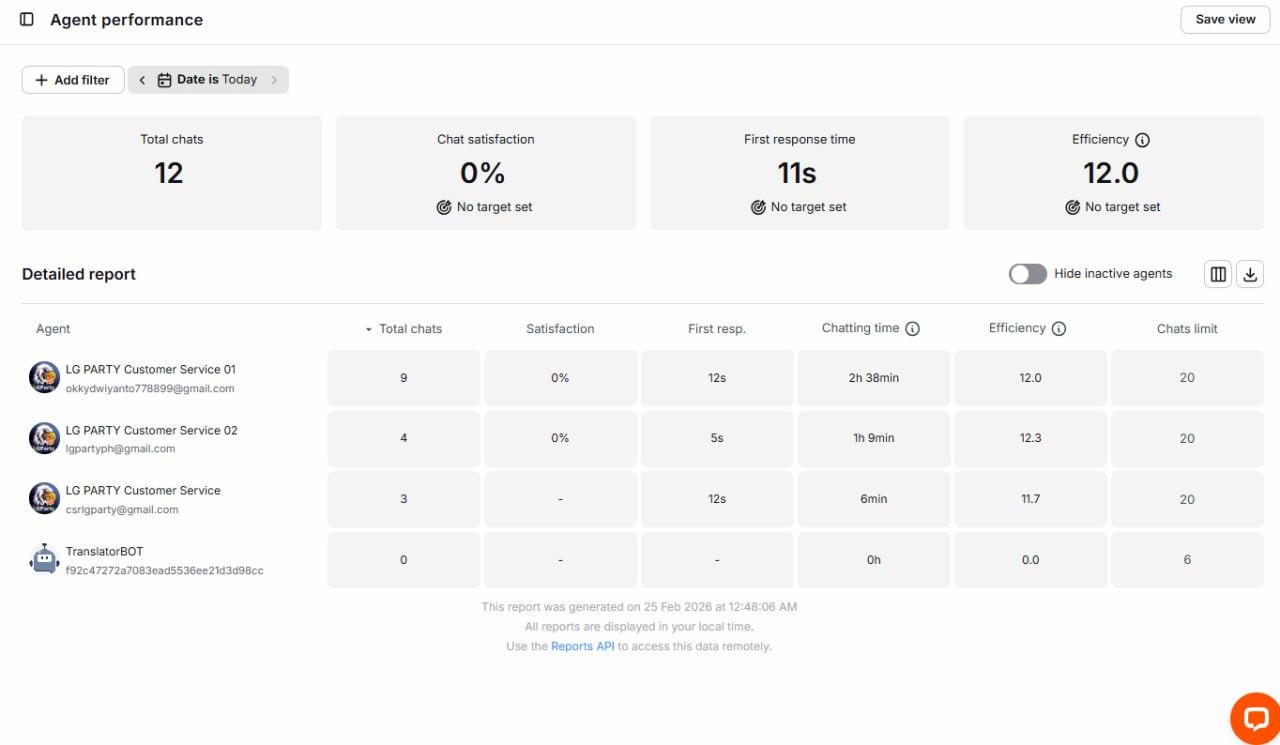Toggle the sidebar panel icon
Screen dimensions: 1280x745
tap(27, 19)
